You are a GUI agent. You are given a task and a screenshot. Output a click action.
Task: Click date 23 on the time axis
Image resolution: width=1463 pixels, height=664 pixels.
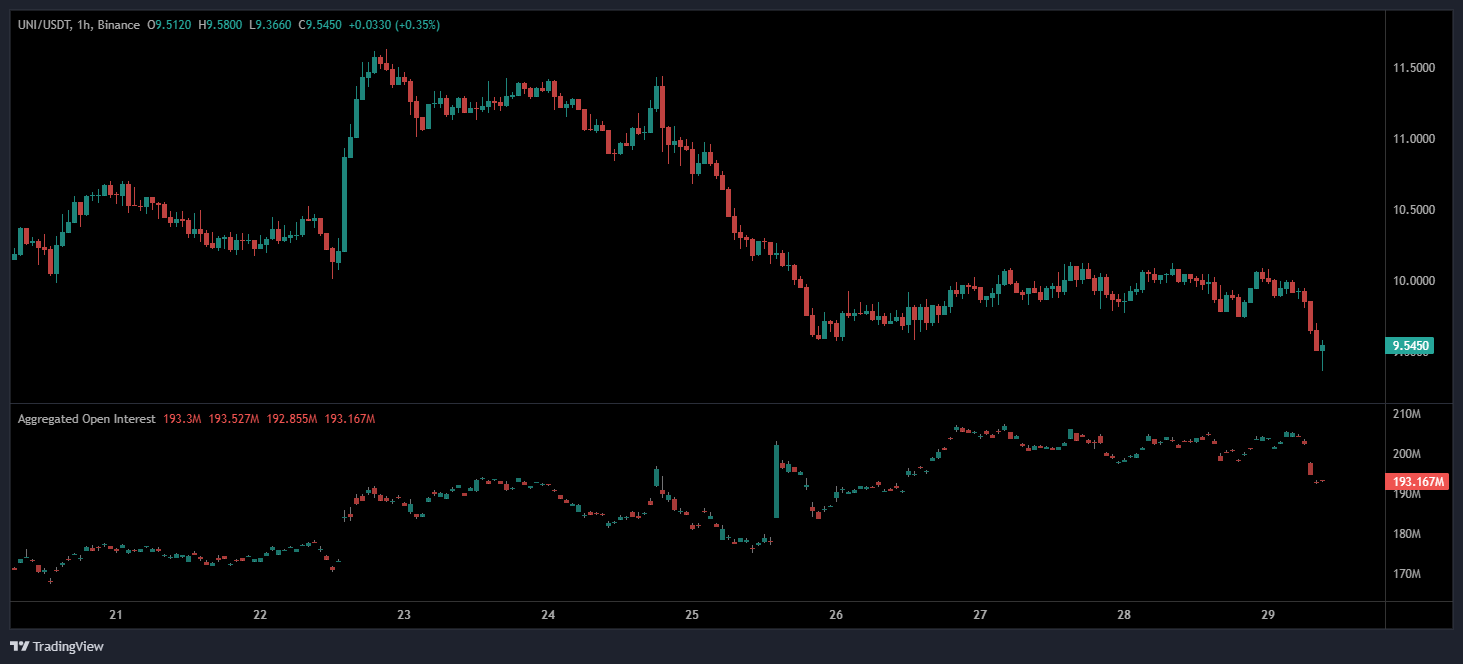(404, 615)
